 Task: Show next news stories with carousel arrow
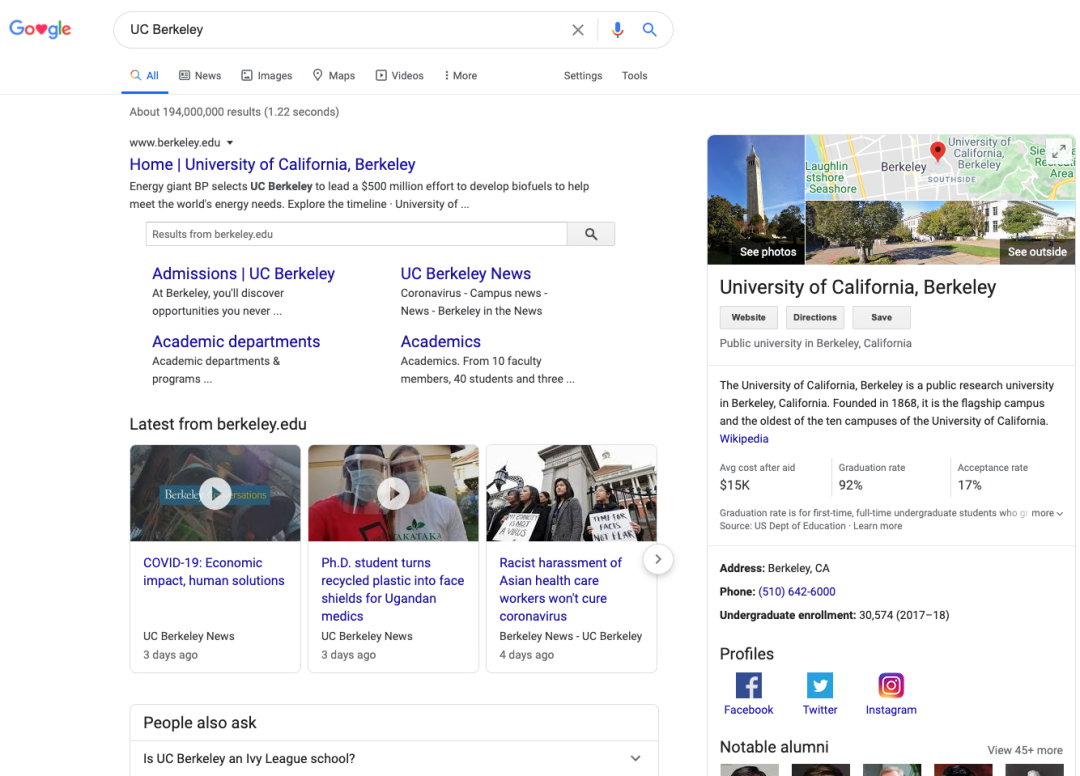point(657,559)
